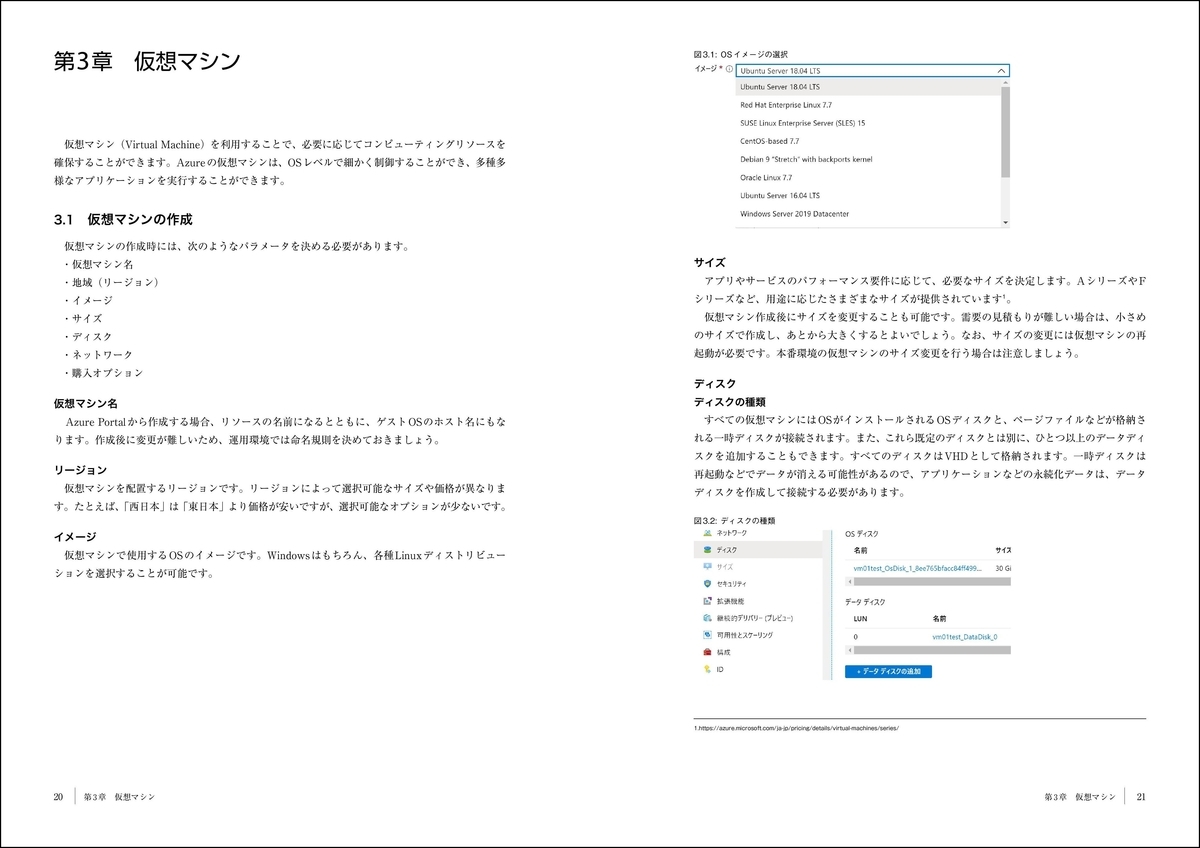Click the 継続的デリバリー delivery icon
This screenshot has height=848, width=1200.
pos(707,618)
